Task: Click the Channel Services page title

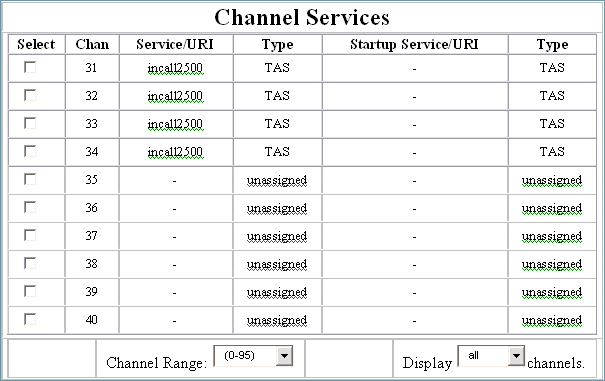Action: (302, 17)
